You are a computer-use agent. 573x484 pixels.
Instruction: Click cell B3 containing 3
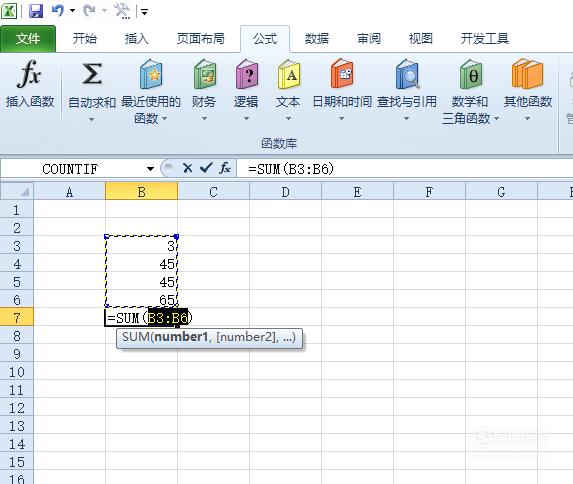coord(141,245)
